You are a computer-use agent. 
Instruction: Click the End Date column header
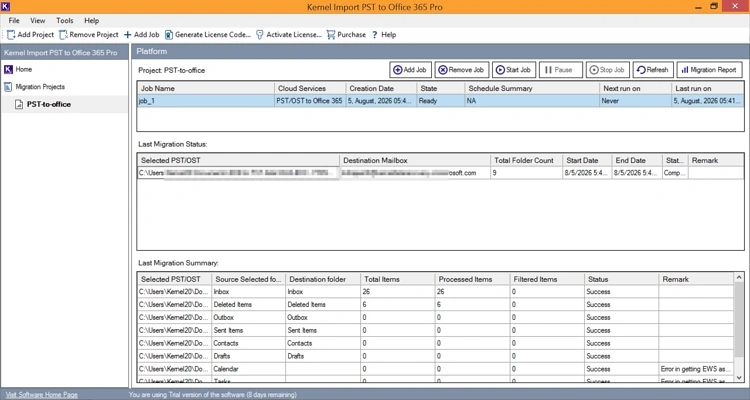[x=637, y=160]
